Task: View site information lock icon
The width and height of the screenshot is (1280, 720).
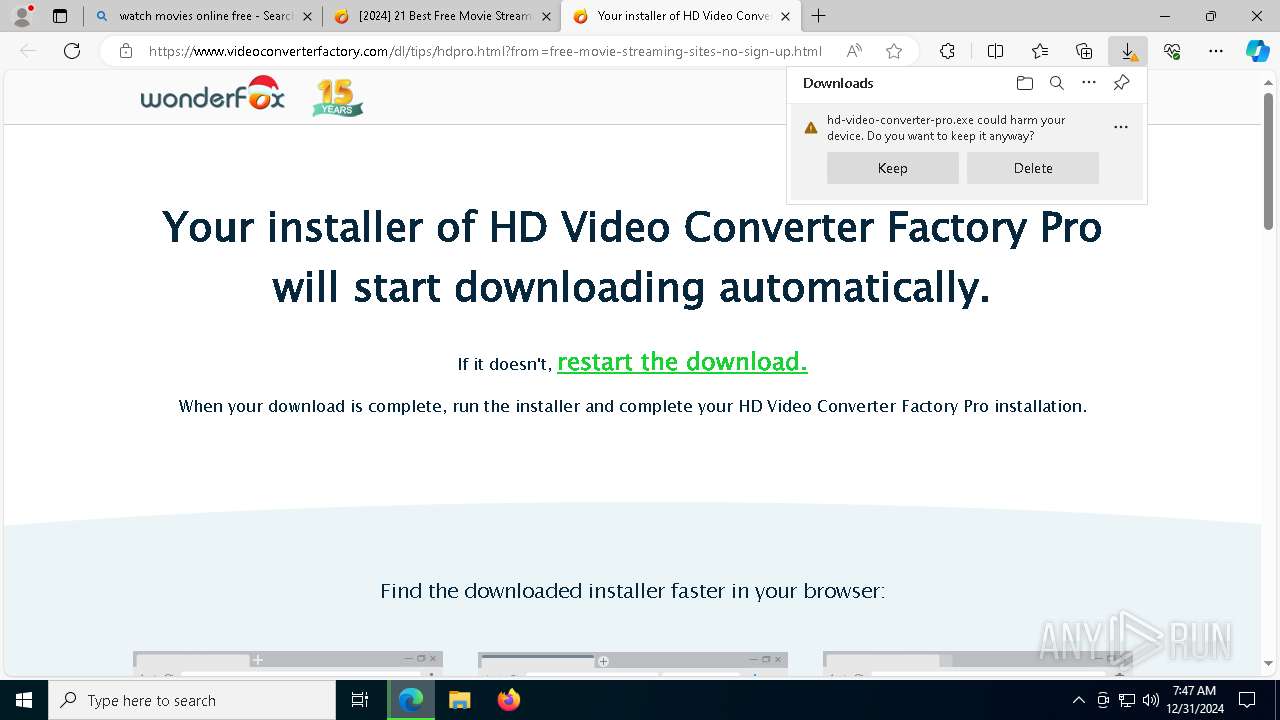Action: [126, 51]
